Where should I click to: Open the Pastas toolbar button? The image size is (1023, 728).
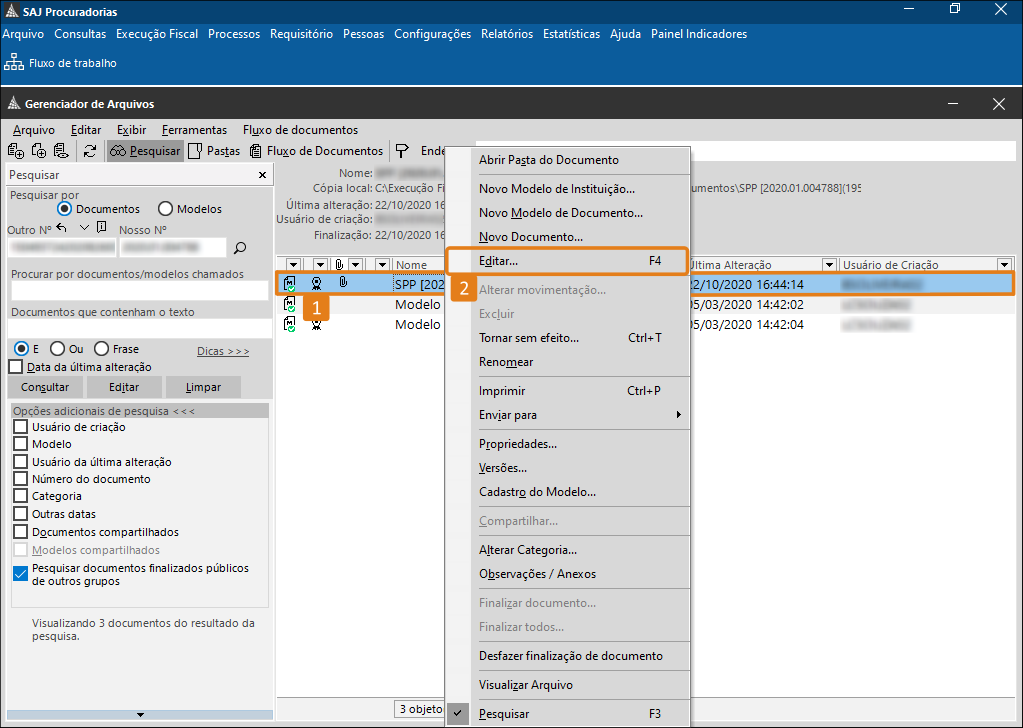(214, 151)
